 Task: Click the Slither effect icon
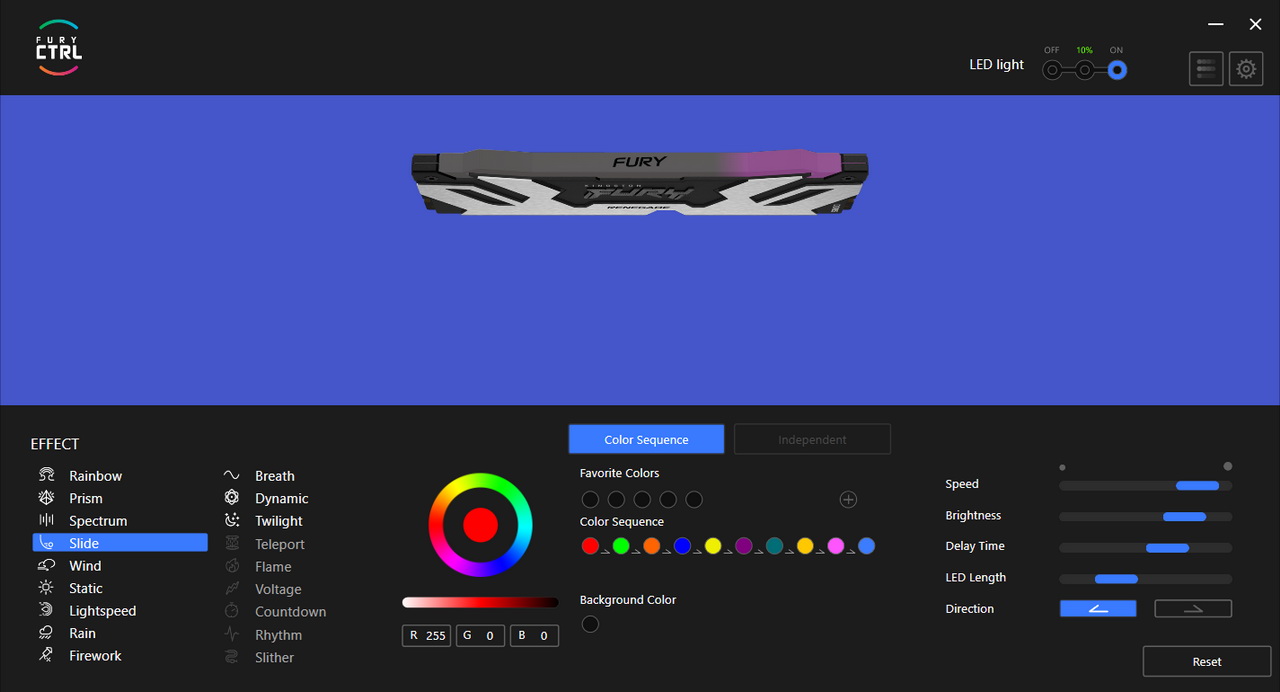pyautogui.click(x=232, y=657)
